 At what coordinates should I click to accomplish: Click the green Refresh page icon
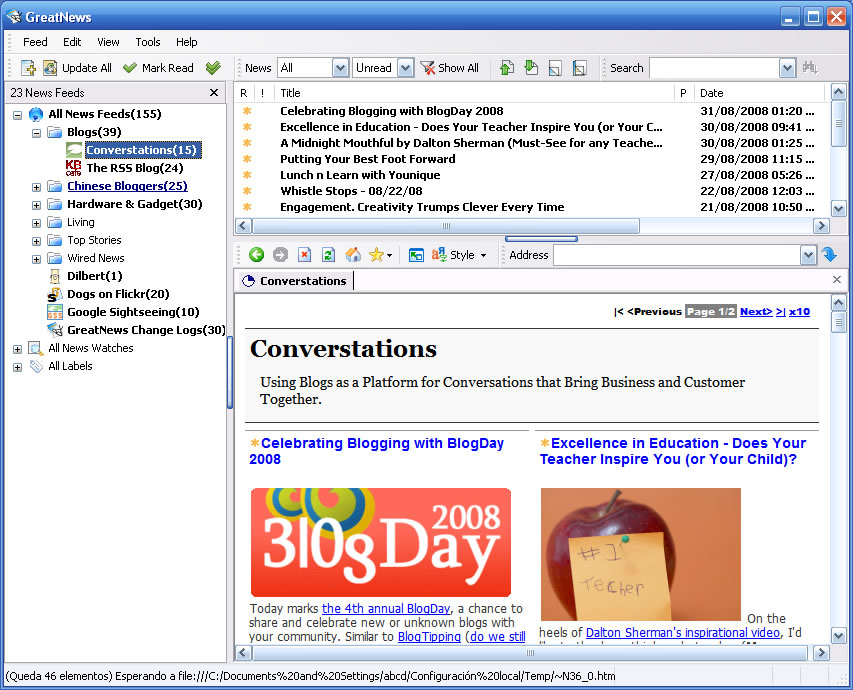click(x=328, y=255)
